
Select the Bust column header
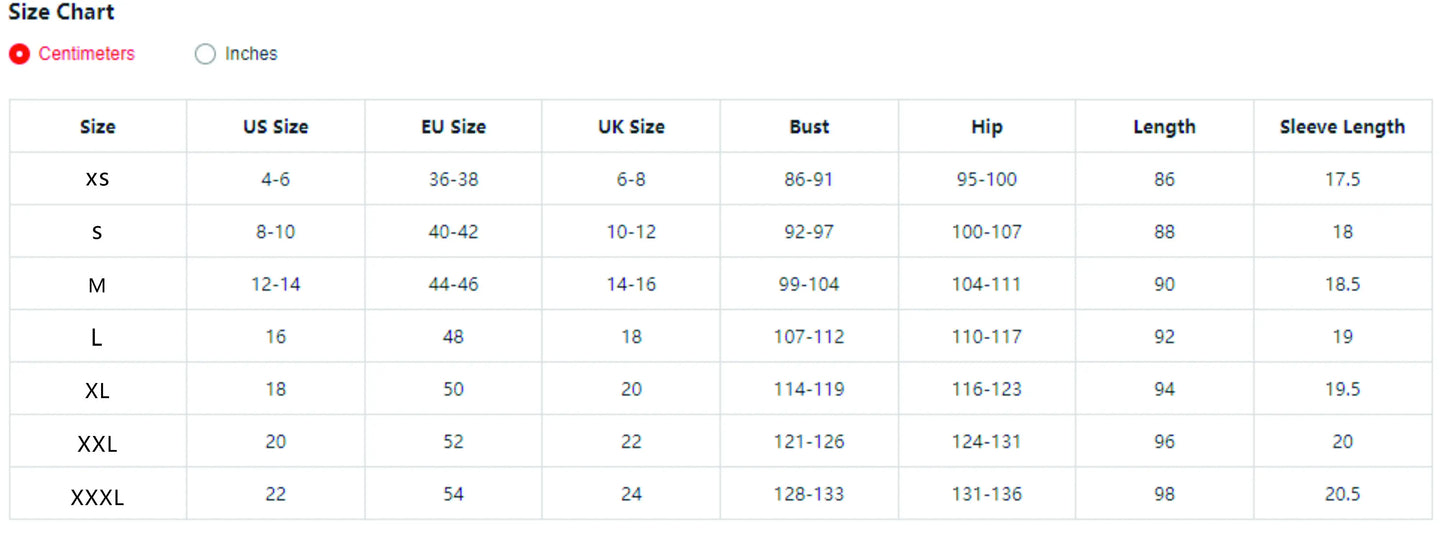[809, 127]
